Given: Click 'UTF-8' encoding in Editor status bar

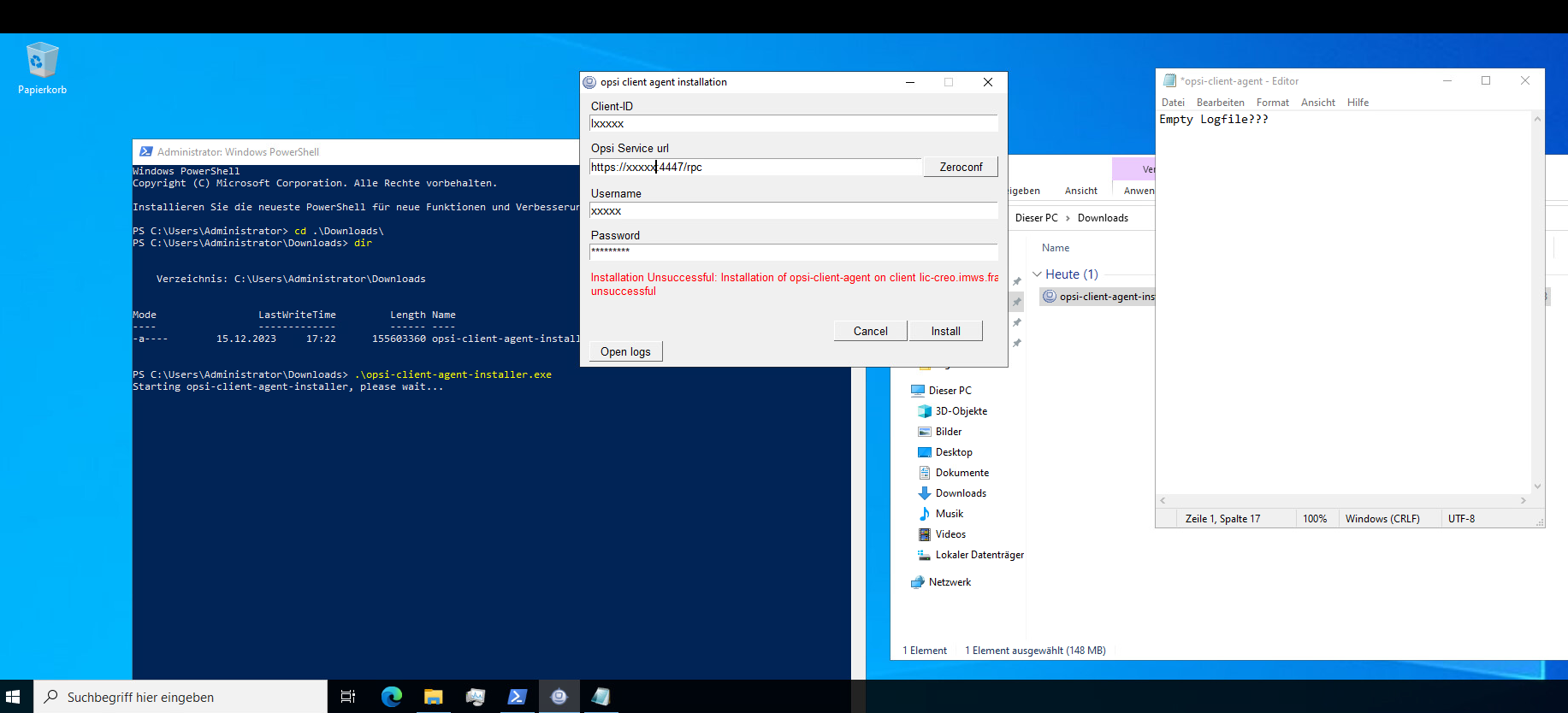Looking at the screenshot, I should pos(1461,519).
